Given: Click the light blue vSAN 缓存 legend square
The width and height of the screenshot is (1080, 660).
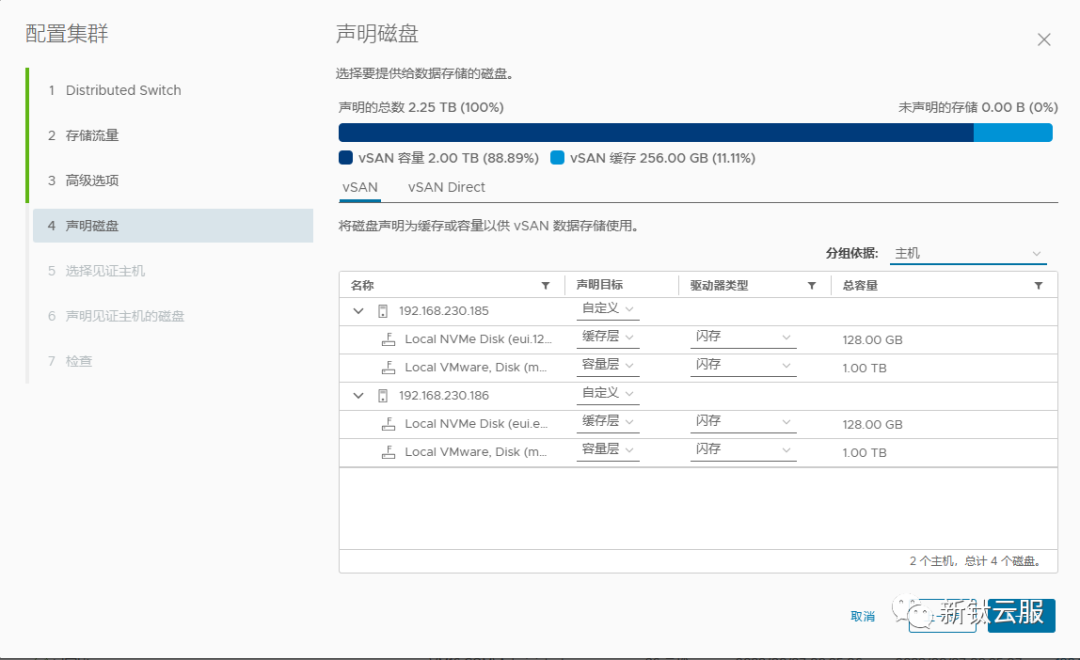Looking at the screenshot, I should coord(557,157).
